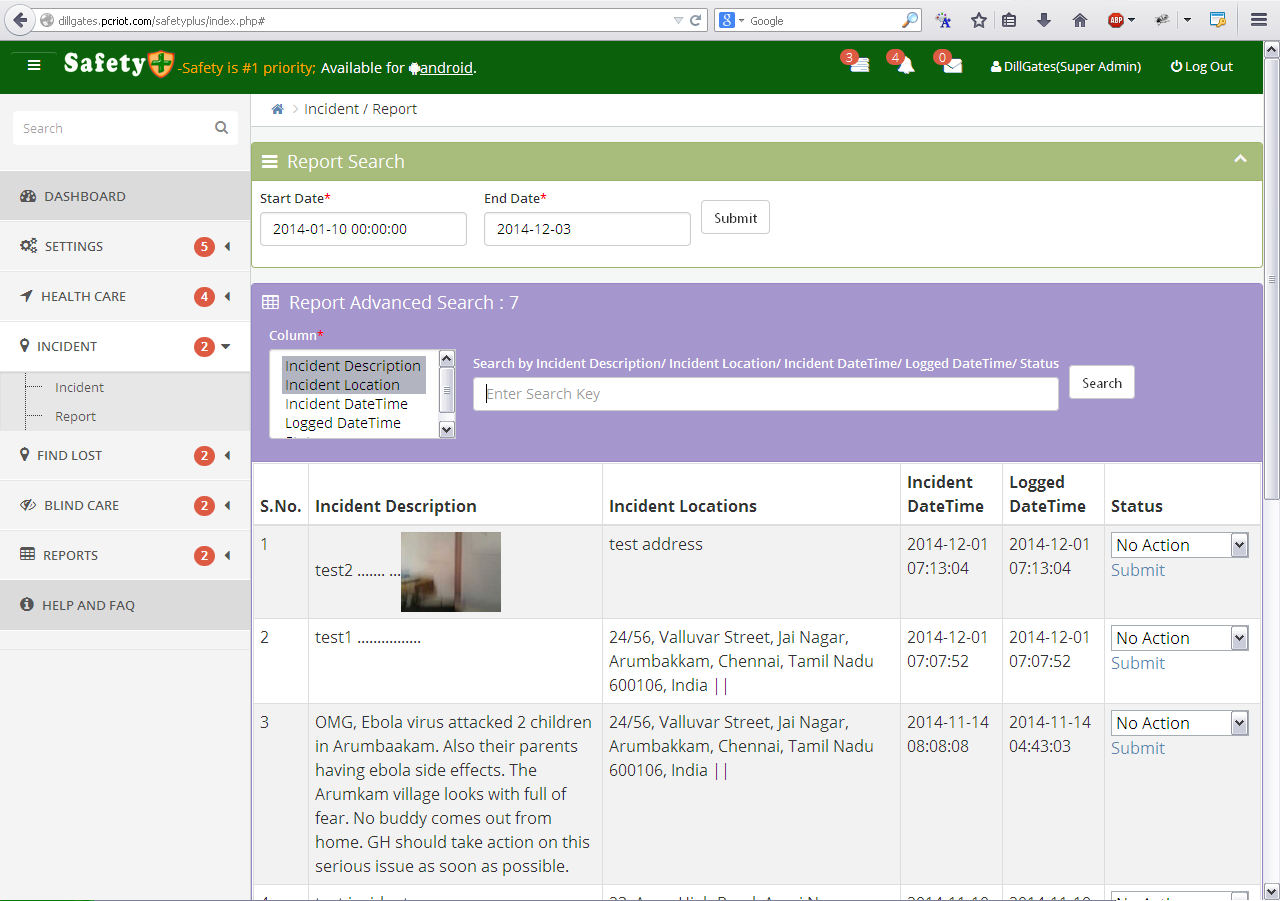The image size is (1280, 901).
Task: Click Submit link for row 1
Action: point(1138,570)
